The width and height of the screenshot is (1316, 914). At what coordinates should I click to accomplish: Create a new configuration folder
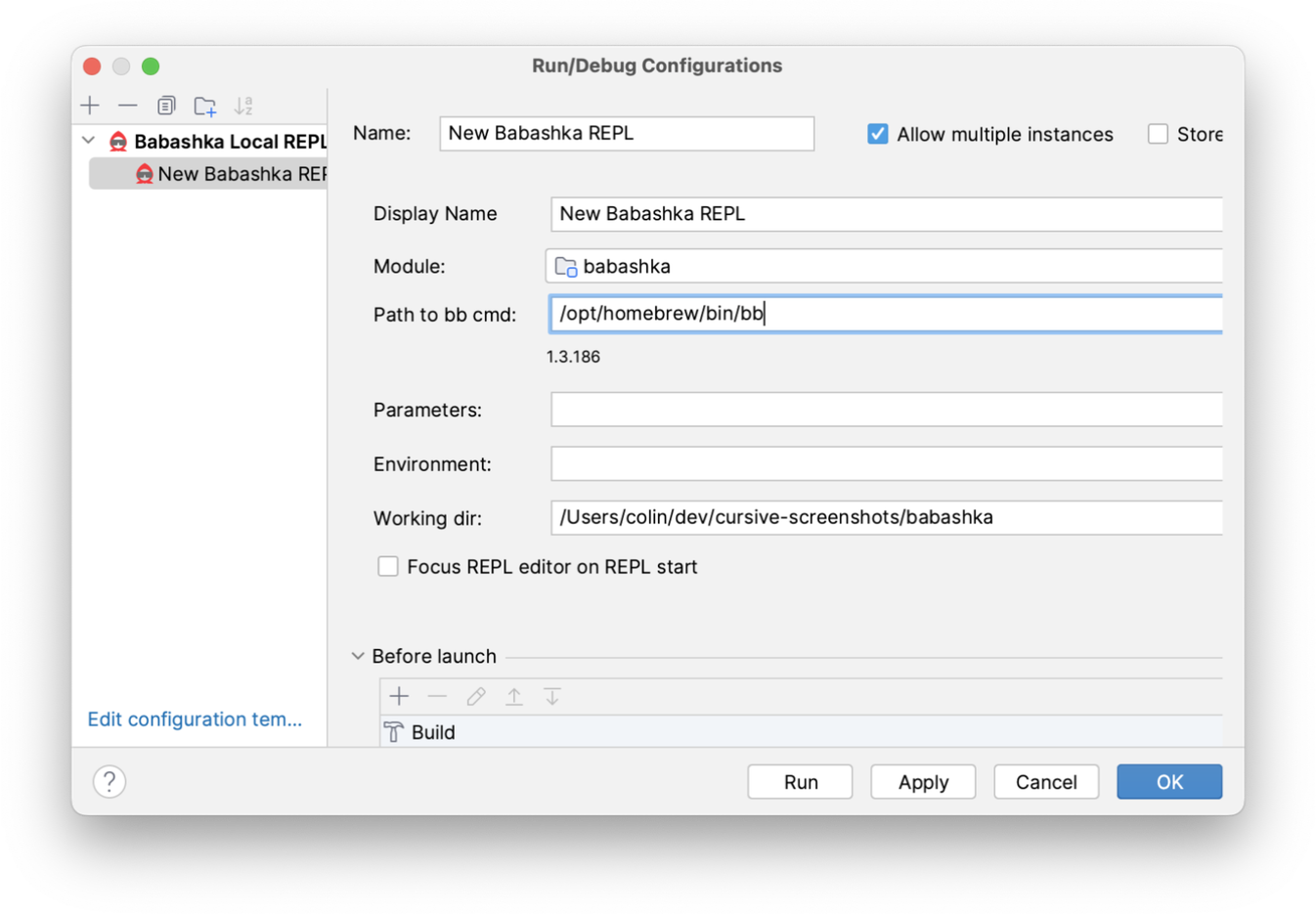(204, 106)
